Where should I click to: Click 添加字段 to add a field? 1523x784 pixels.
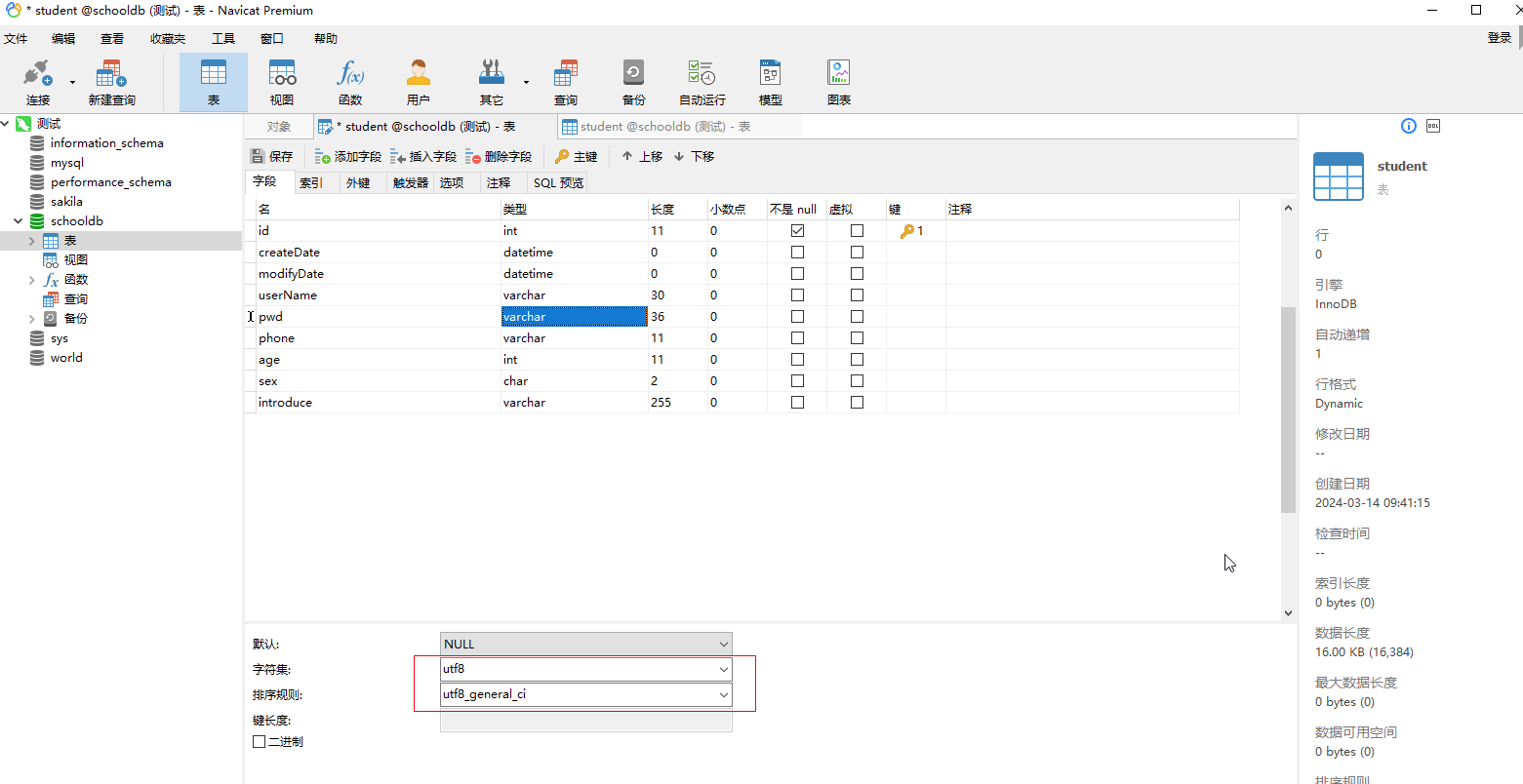click(346, 156)
